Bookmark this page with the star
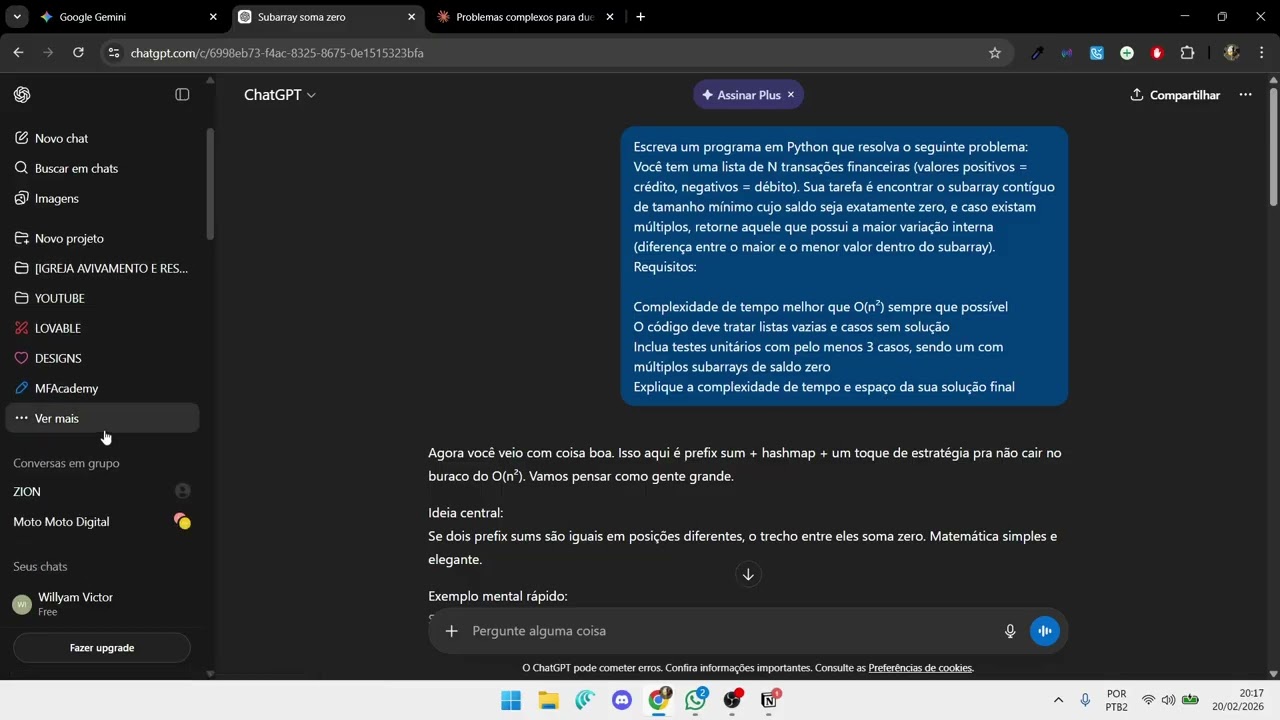Viewport: 1280px width, 720px height. (x=995, y=53)
